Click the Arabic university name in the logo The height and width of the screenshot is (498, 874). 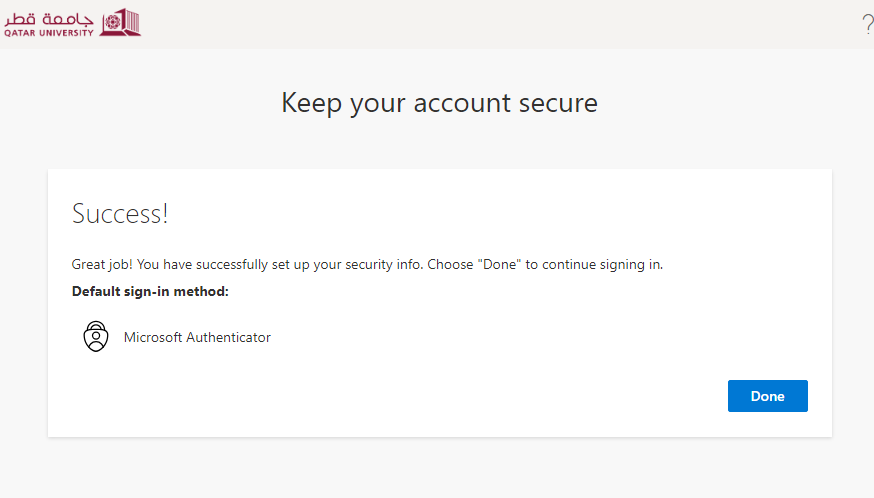[50, 17]
